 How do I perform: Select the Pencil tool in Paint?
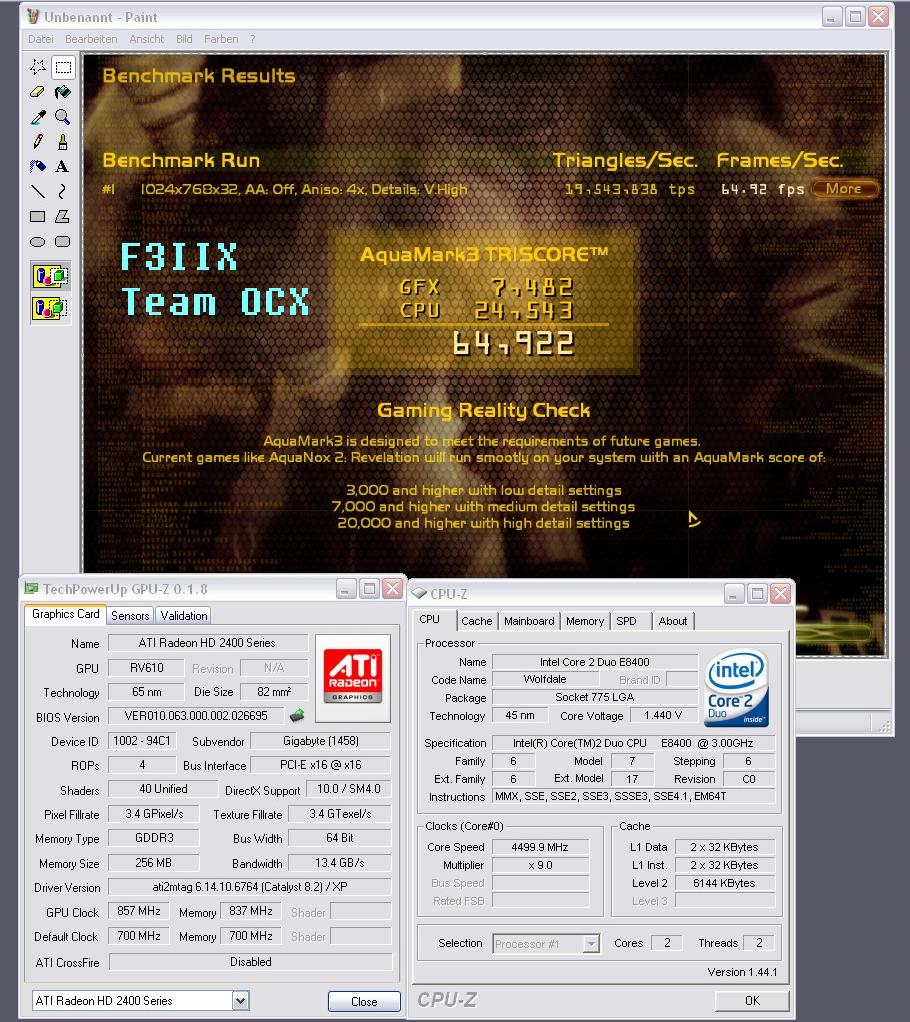[x=38, y=141]
